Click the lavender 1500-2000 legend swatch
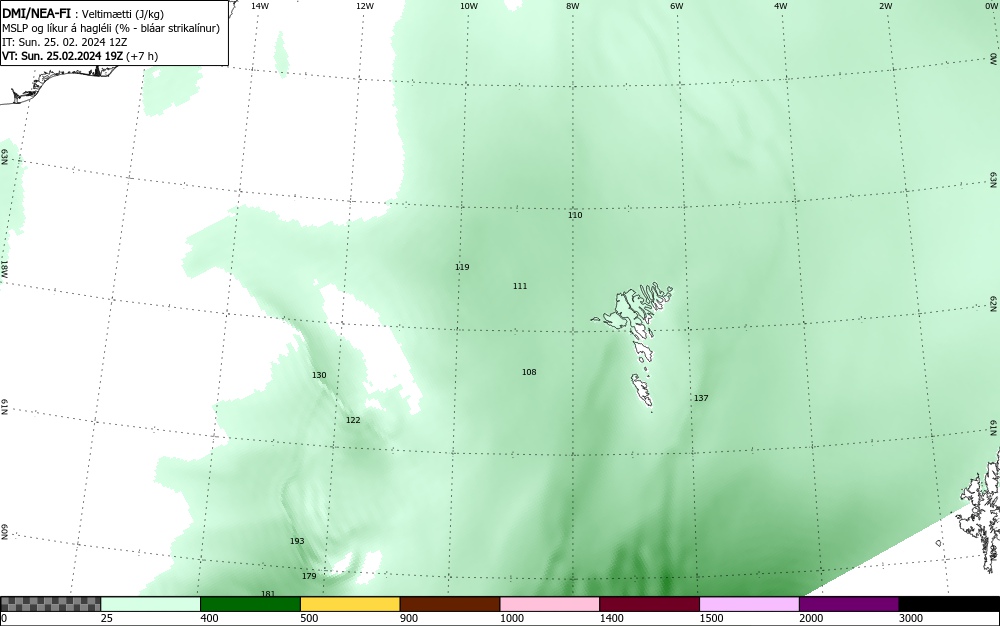Screen dimensions: 1000x626 pyautogui.click(x=749, y=604)
